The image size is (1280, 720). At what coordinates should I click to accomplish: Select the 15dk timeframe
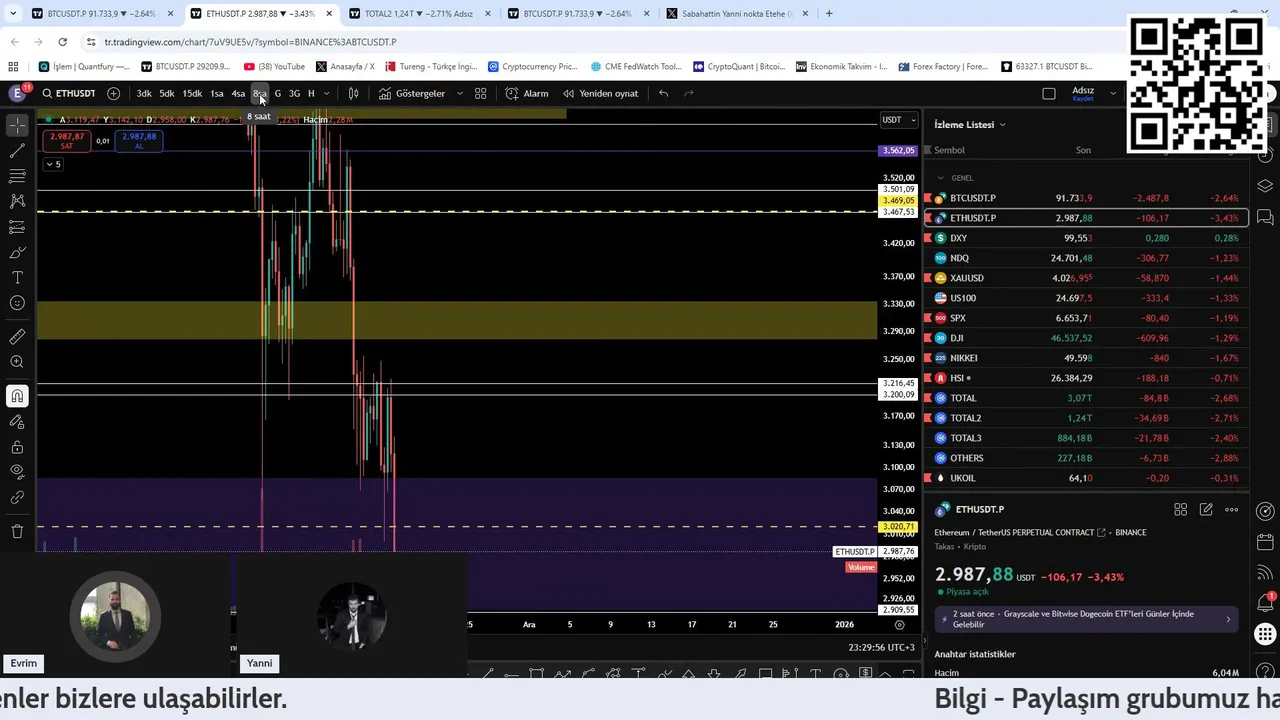[192, 93]
